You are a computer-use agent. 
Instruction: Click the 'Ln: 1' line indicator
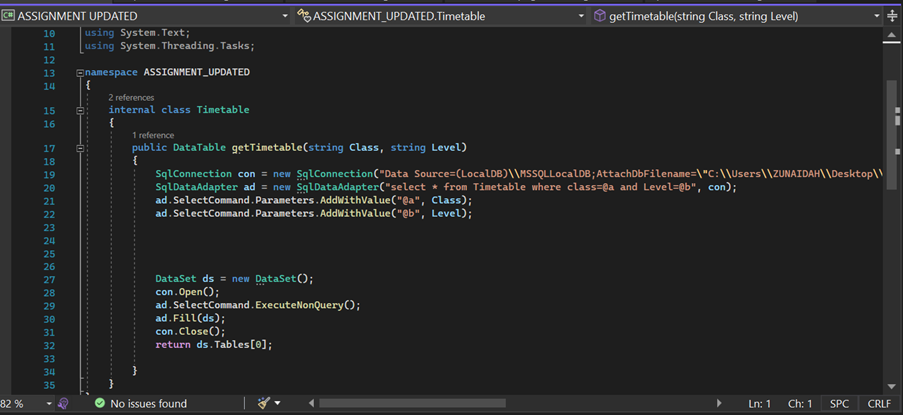760,403
